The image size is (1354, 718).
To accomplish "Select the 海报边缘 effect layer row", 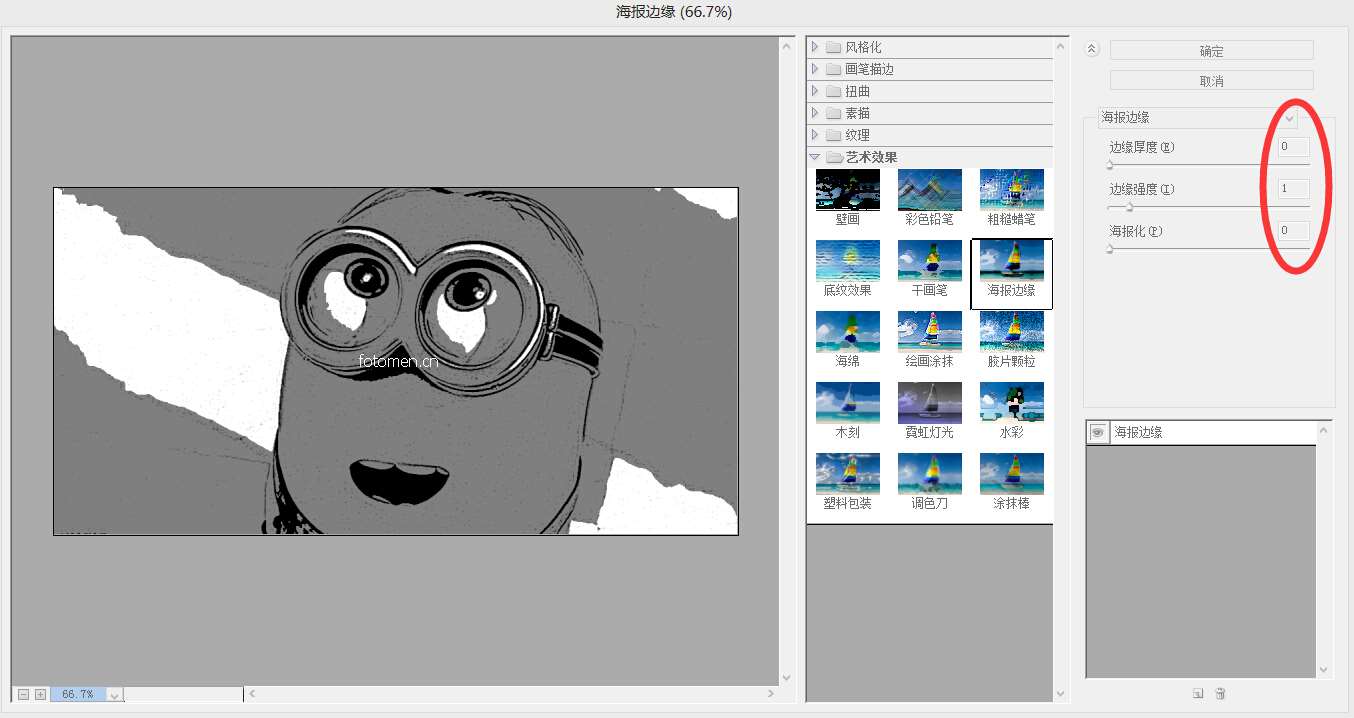I will coord(1201,432).
